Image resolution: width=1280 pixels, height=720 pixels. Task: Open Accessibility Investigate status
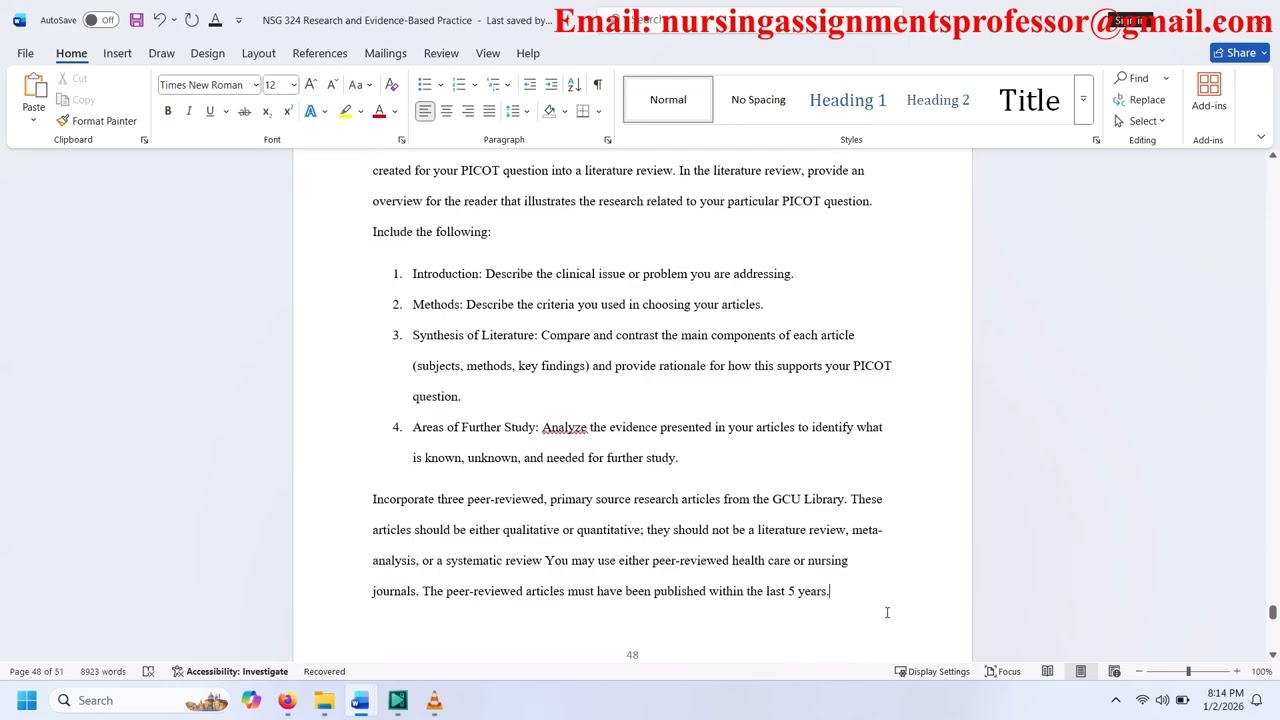(x=230, y=672)
